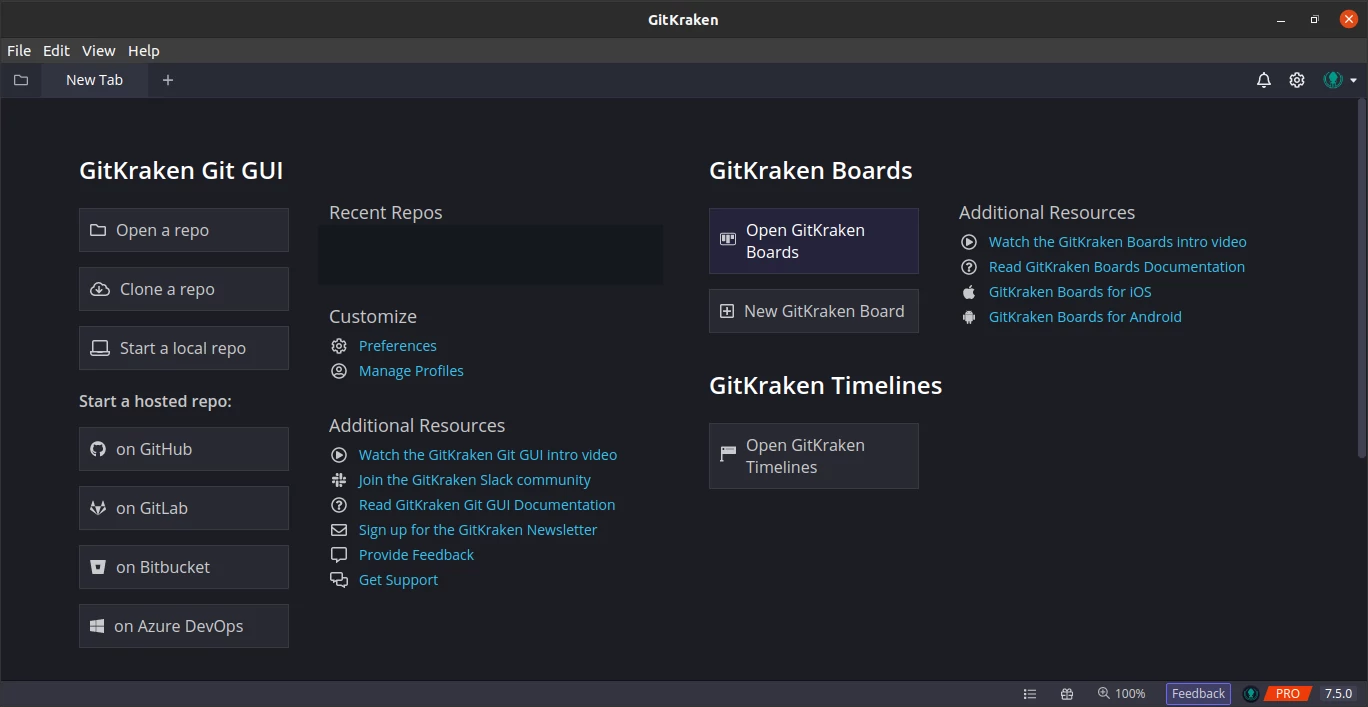Open the repository folder icon in tab bar
1368x707 pixels.
point(21,80)
